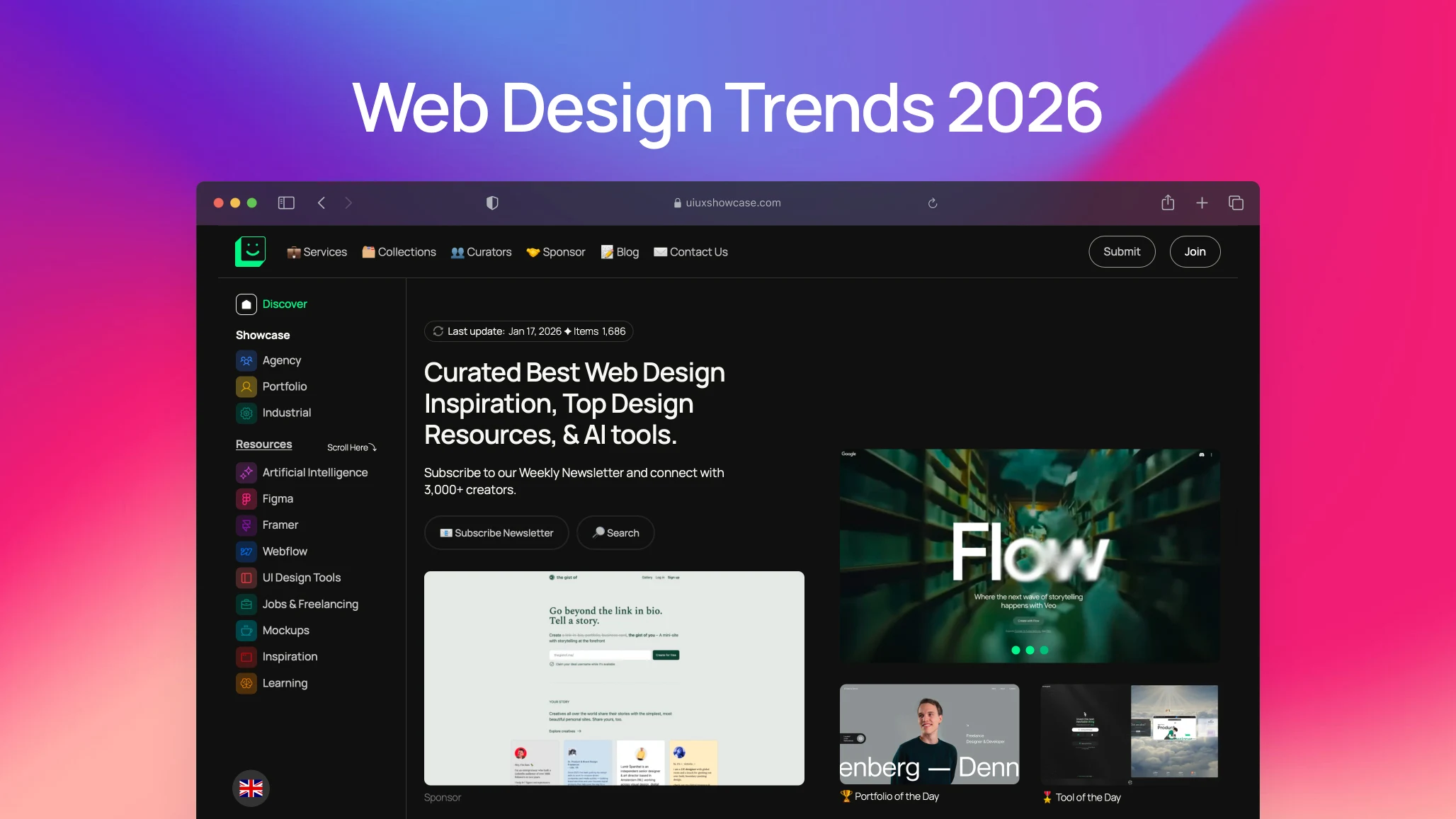
Task: Click the Join button
Action: (1195, 251)
